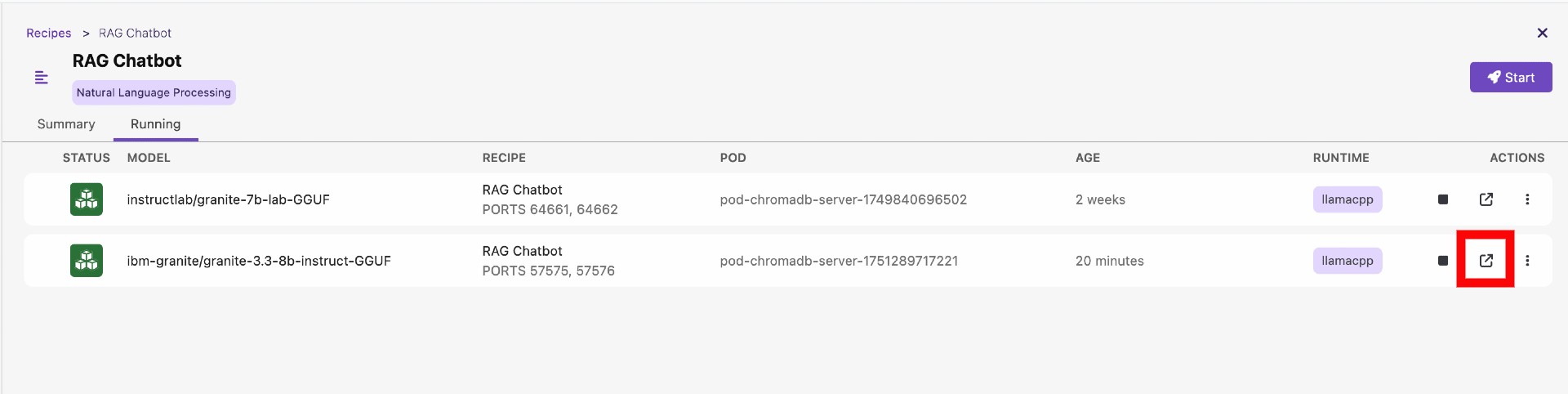The image size is (1568, 394).
Task: Select the instructlab/granite-7b-lab-GGUF model name
Action: coord(228,199)
